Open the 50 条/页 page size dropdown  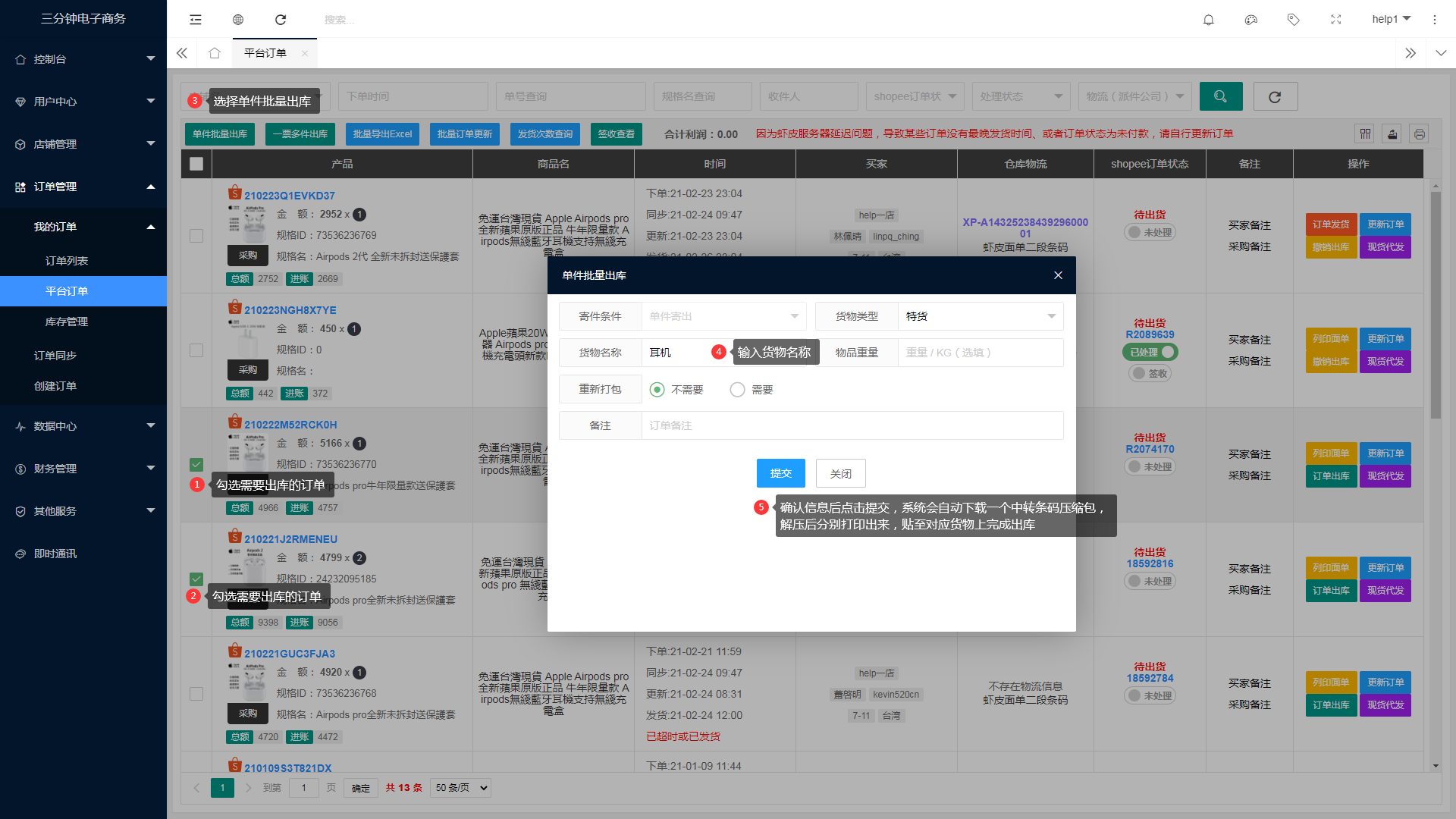click(460, 788)
